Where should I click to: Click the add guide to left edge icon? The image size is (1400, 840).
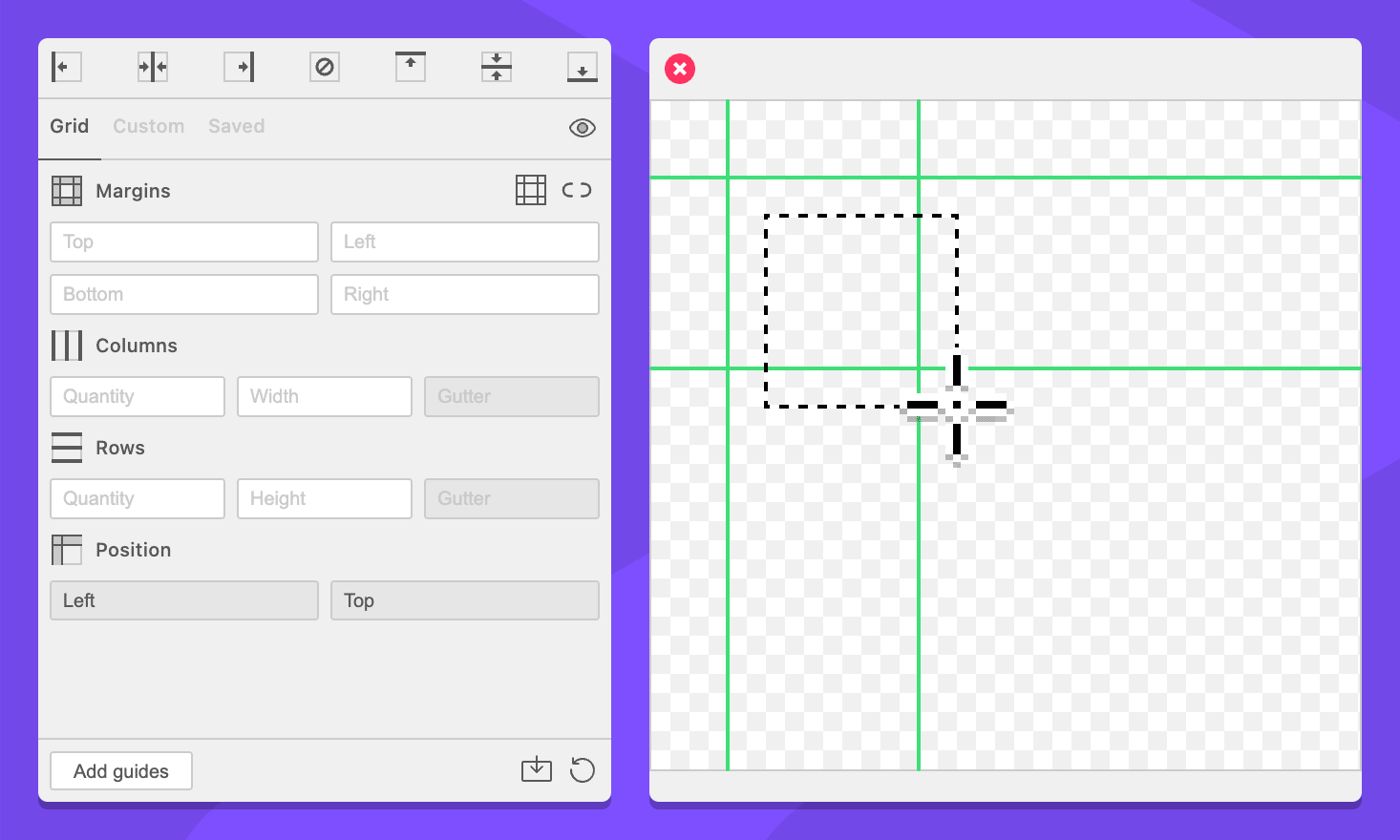point(66,67)
